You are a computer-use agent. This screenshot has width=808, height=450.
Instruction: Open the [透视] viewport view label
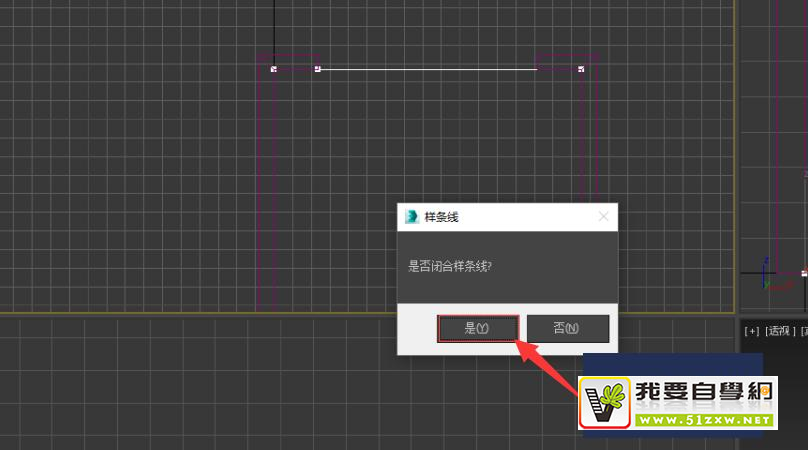pyautogui.click(x=780, y=331)
